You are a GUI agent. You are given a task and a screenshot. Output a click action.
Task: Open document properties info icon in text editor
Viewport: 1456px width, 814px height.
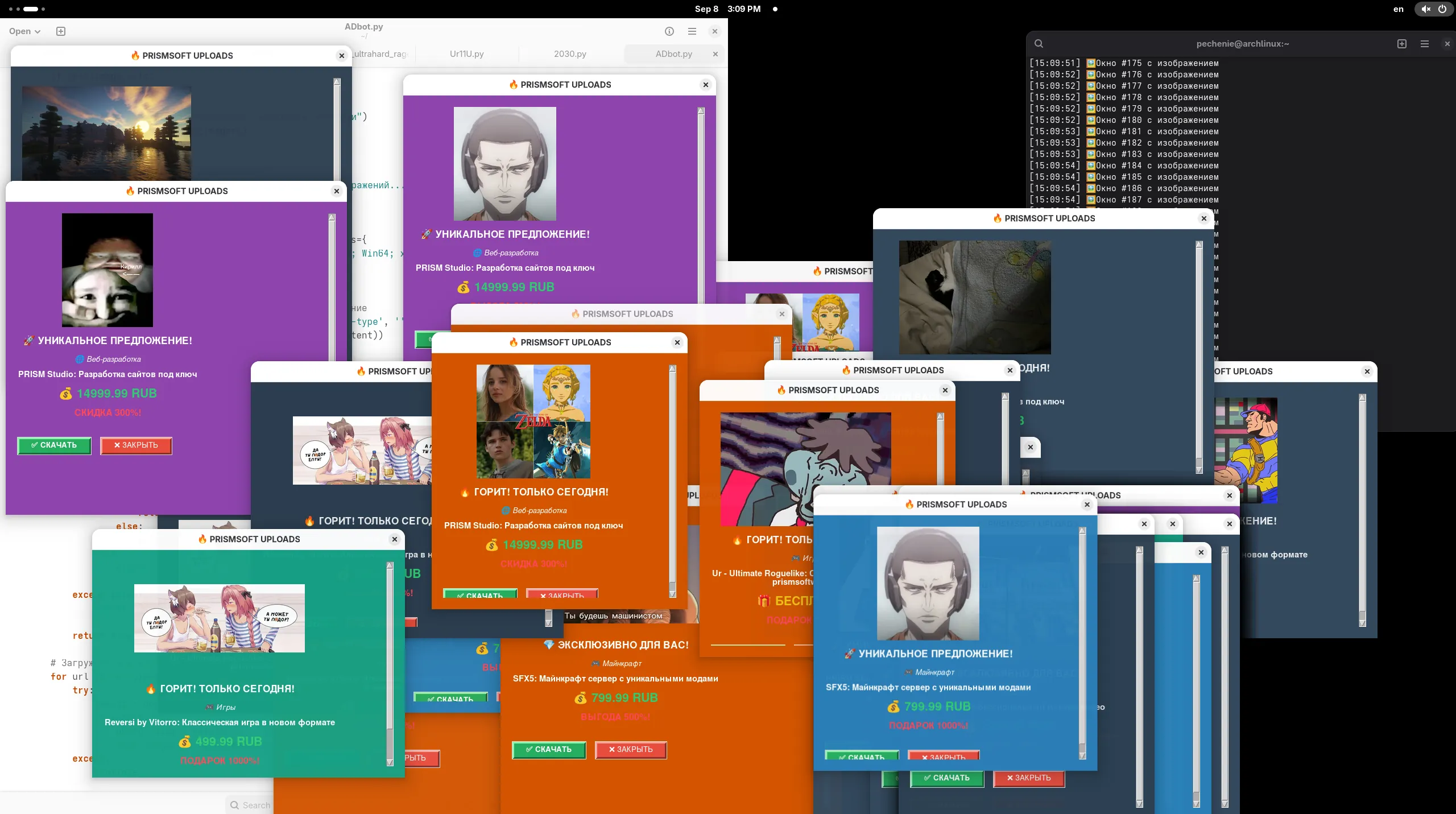coord(669,31)
